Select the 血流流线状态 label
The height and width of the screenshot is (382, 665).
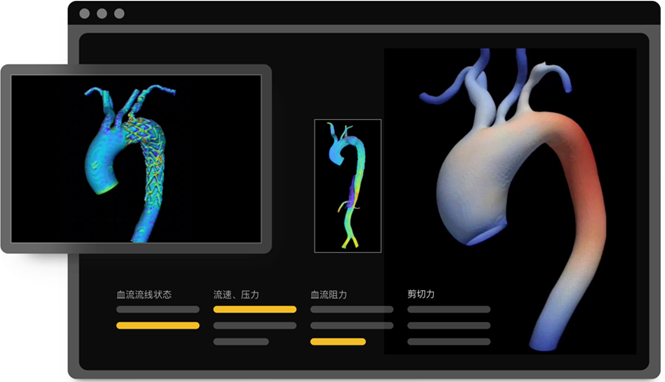[x=144, y=295]
